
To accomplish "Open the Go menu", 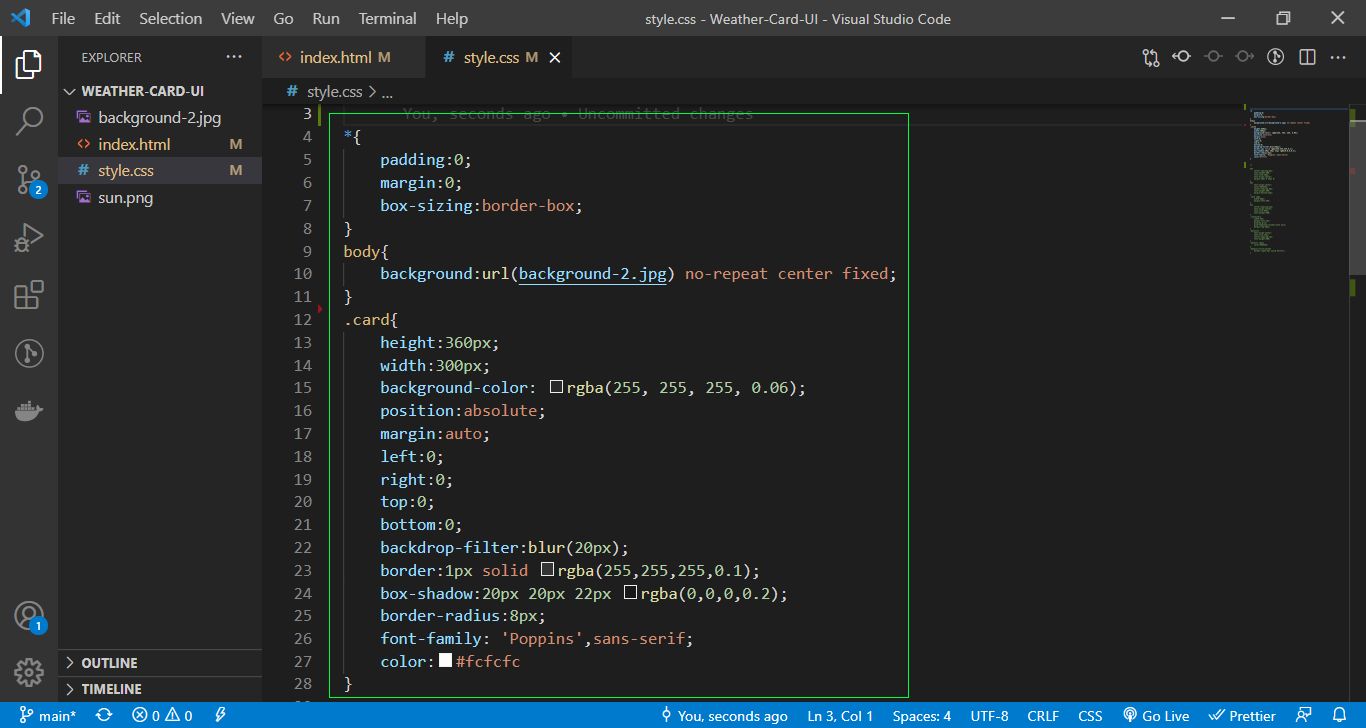I will [x=284, y=18].
